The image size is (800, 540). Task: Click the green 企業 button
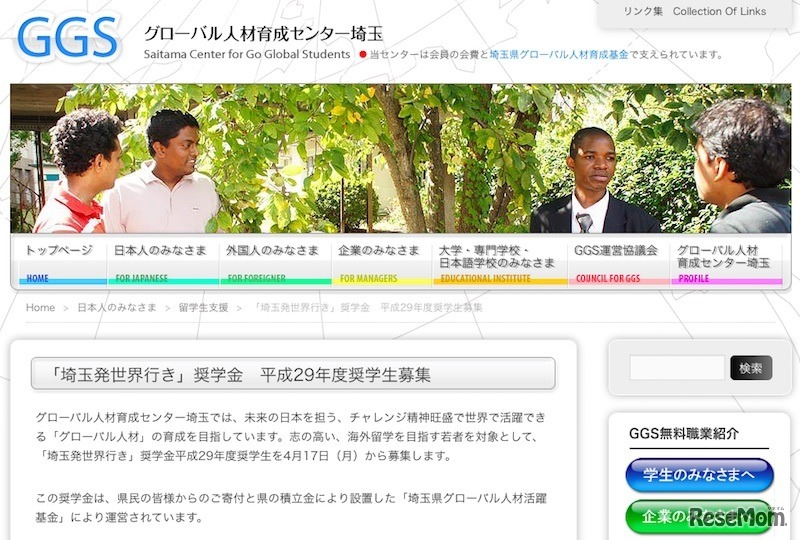[x=699, y=517]
